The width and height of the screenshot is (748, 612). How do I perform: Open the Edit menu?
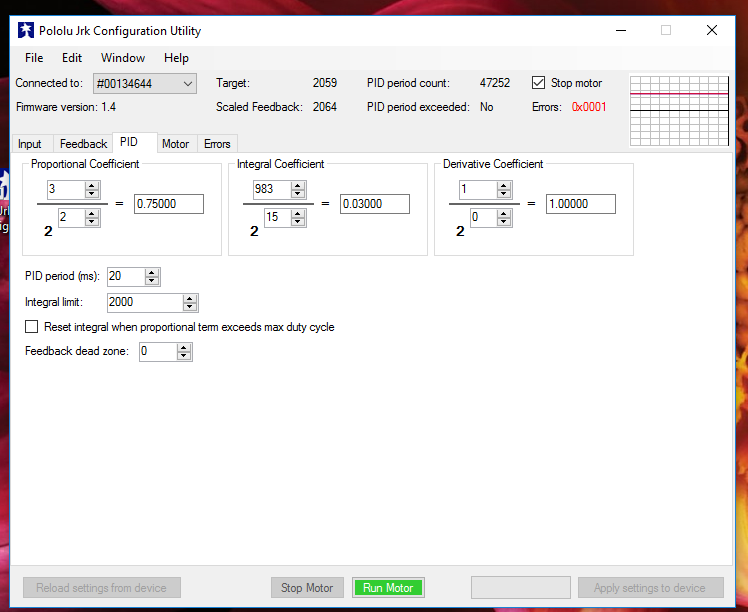72,58
